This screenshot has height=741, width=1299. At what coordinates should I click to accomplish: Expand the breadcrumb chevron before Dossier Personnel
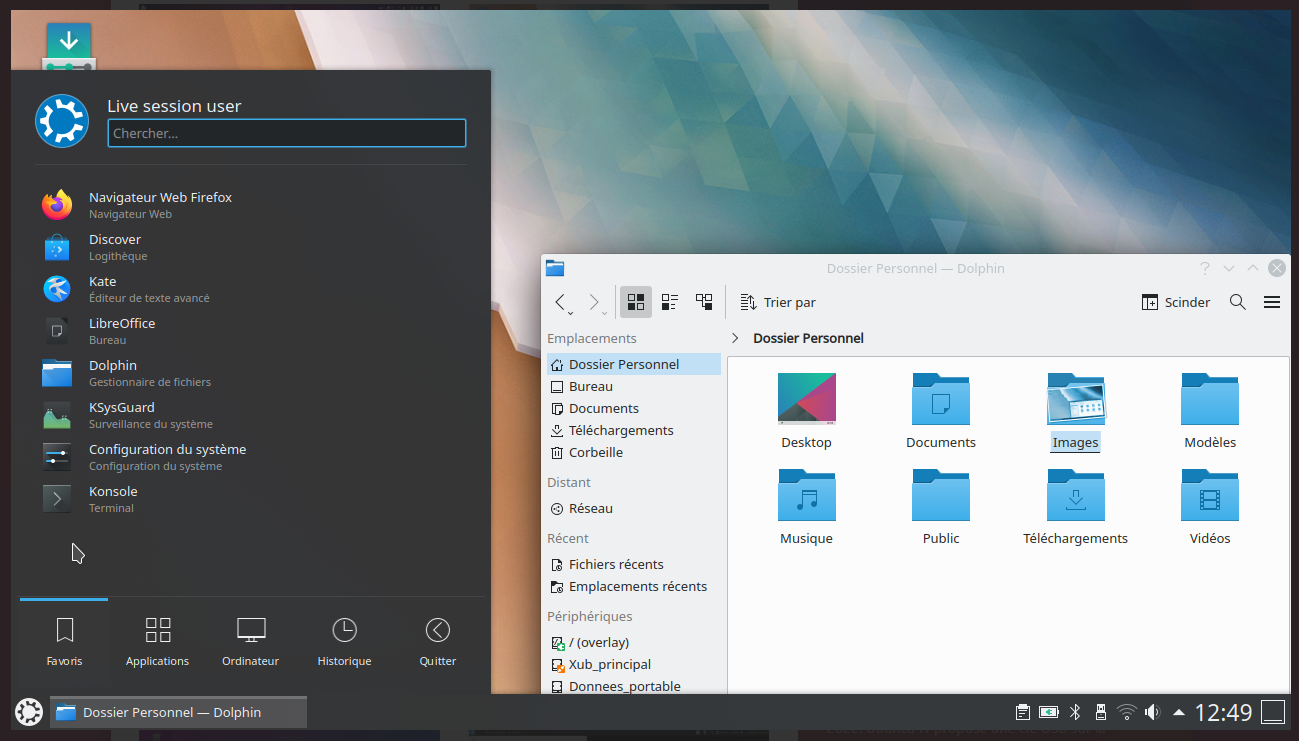(x=735, y=338)
